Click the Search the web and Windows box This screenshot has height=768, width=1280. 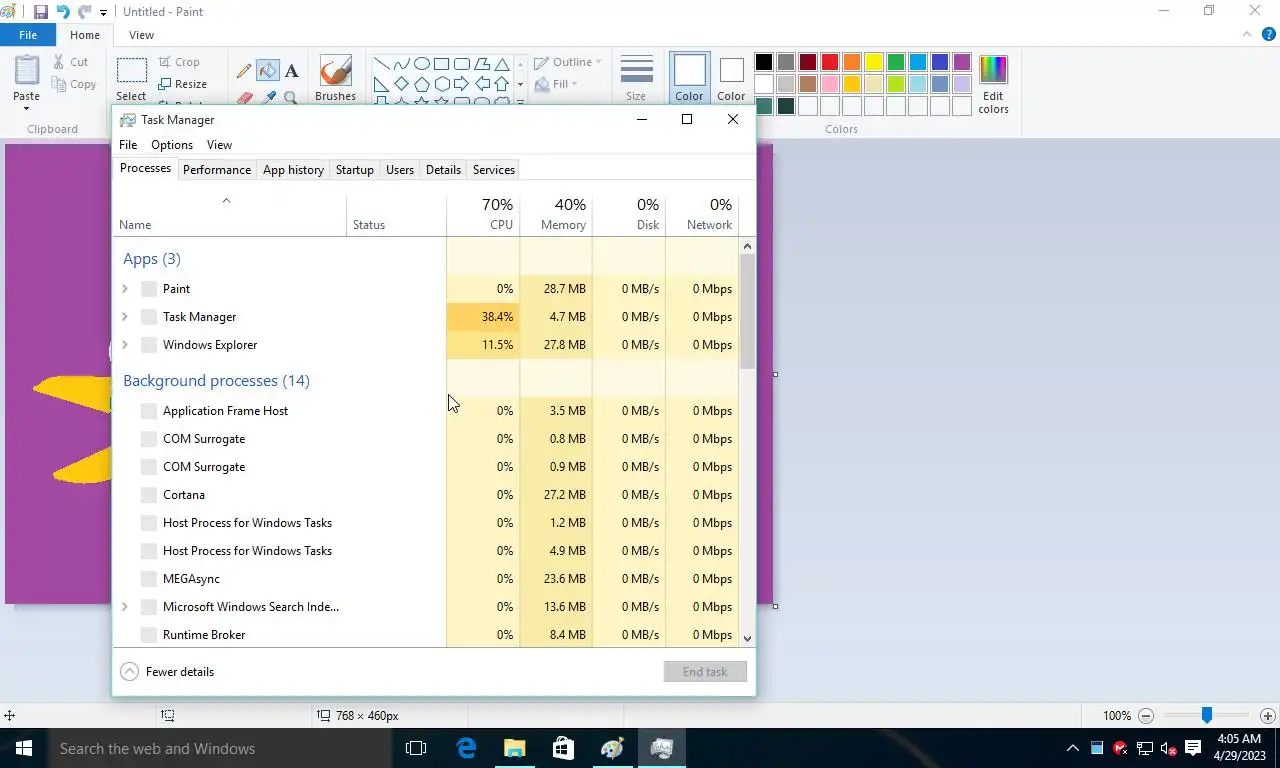click(220, 748)
